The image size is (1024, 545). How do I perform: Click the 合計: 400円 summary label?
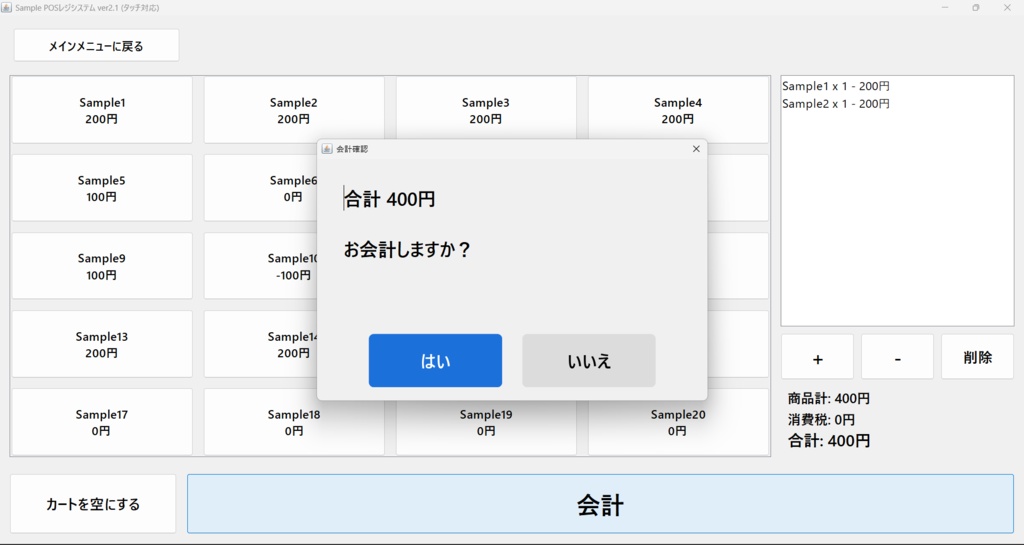tap(829, 441)
